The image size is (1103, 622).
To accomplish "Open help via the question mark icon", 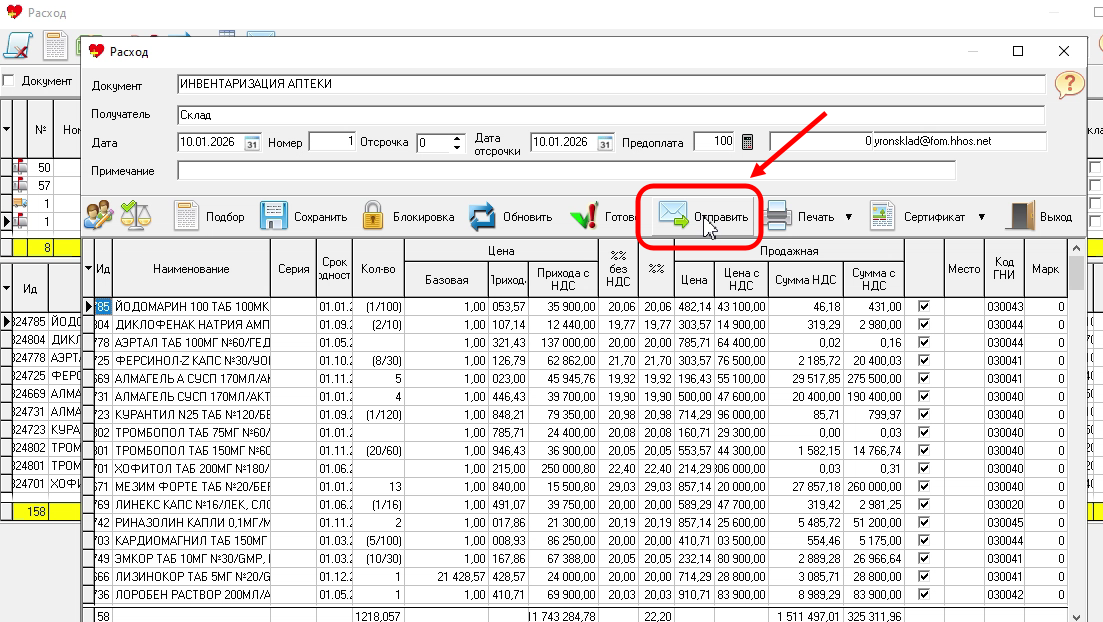I will pyautogui.click(x=1069, y=85).
